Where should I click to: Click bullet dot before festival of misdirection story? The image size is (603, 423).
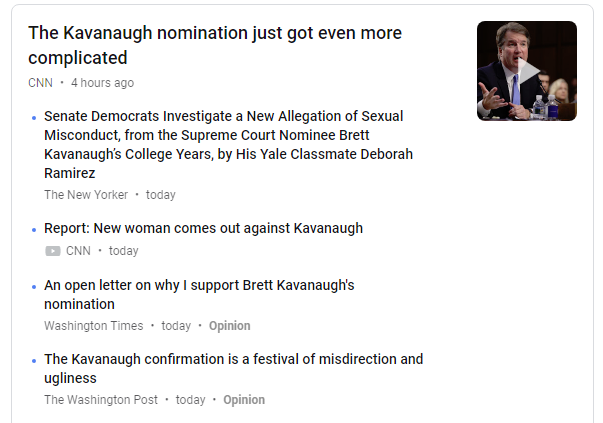(x=34, y=360)
